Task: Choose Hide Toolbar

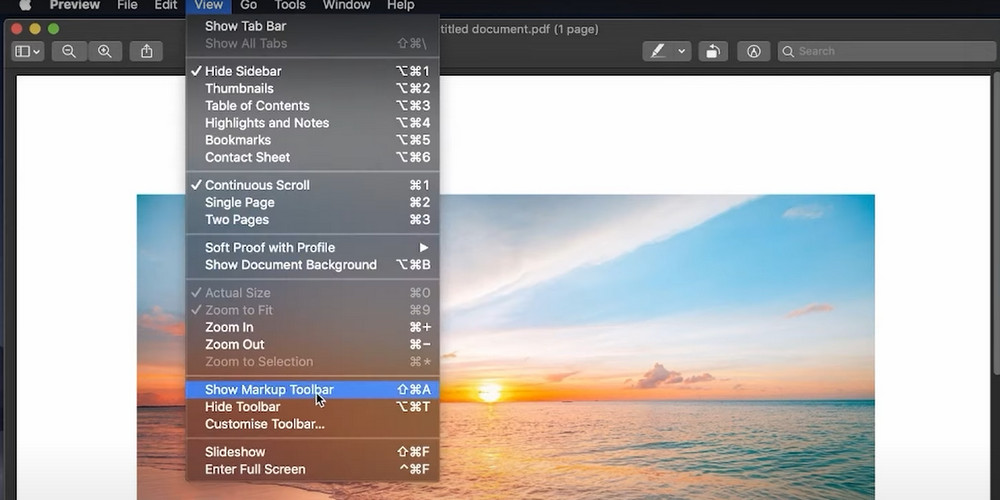Action: [312, 407]
